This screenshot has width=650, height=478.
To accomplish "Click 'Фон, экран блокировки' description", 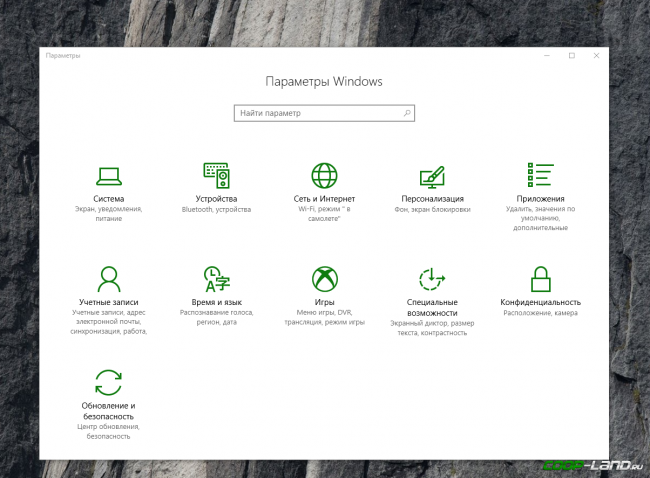I will pyautogui.click(x=432, y=209).
